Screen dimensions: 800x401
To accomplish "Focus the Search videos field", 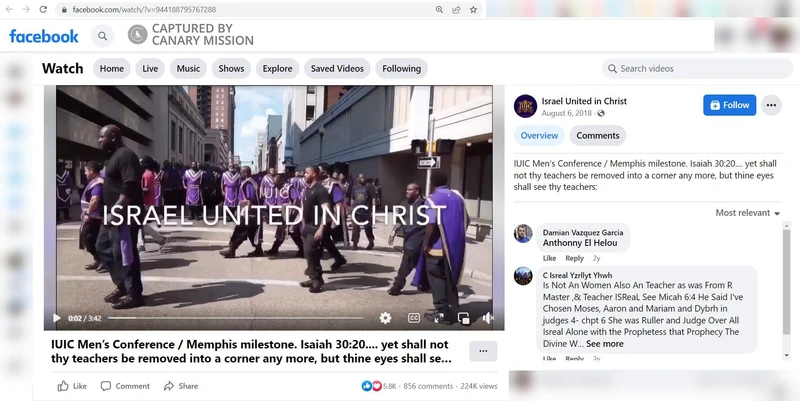I will coord(697,68).
